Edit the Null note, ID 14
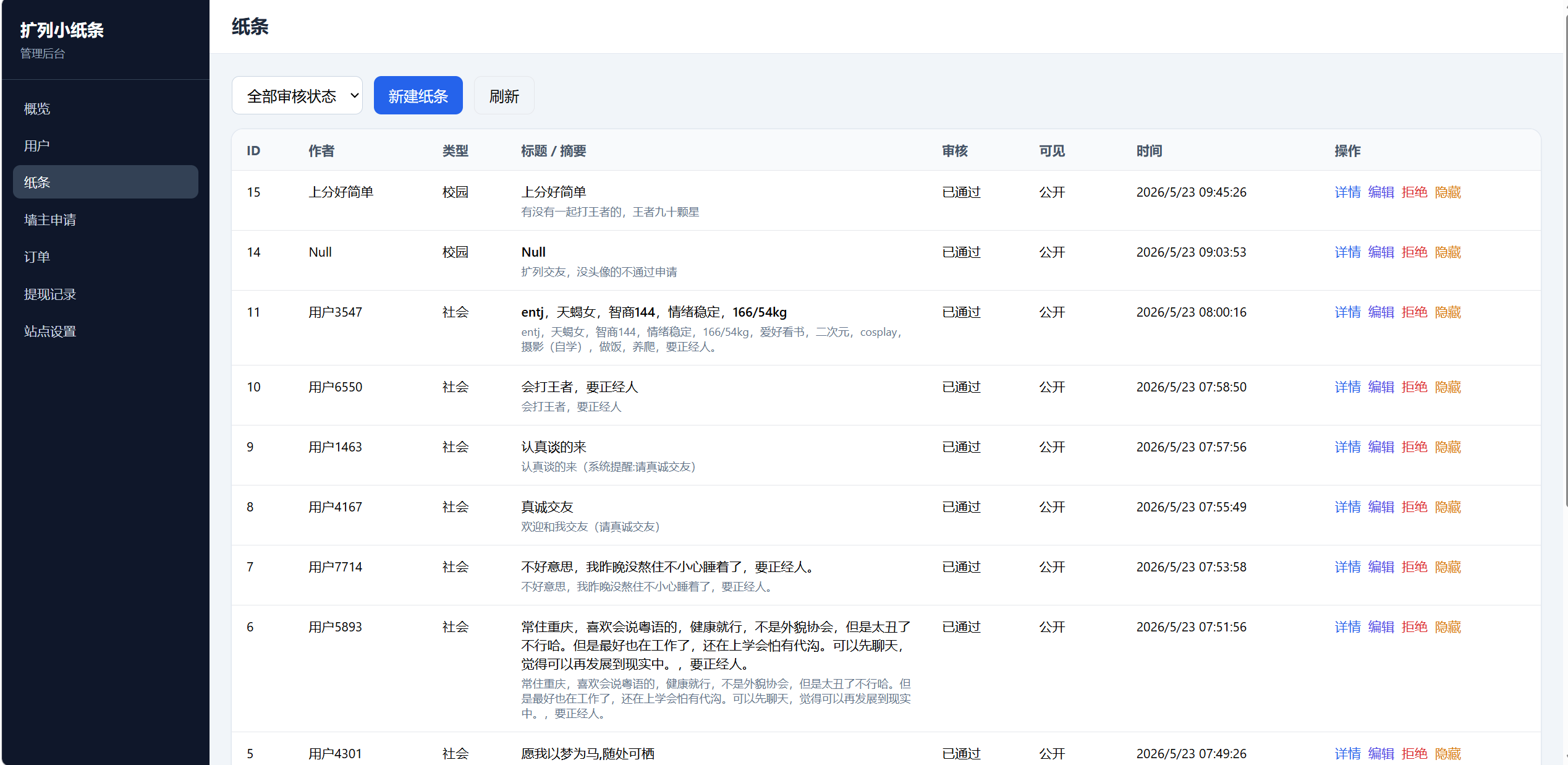1568x765 pixels. [x=1381, y=252]
